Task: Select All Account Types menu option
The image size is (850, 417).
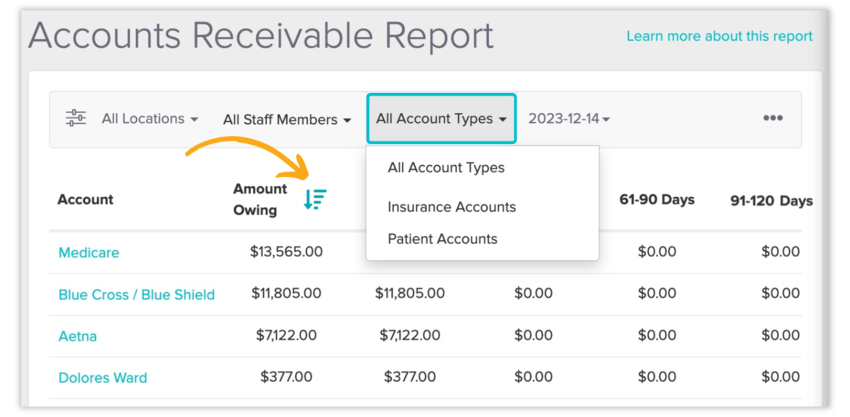Action: pyautogui.click(x=446, y=168)
